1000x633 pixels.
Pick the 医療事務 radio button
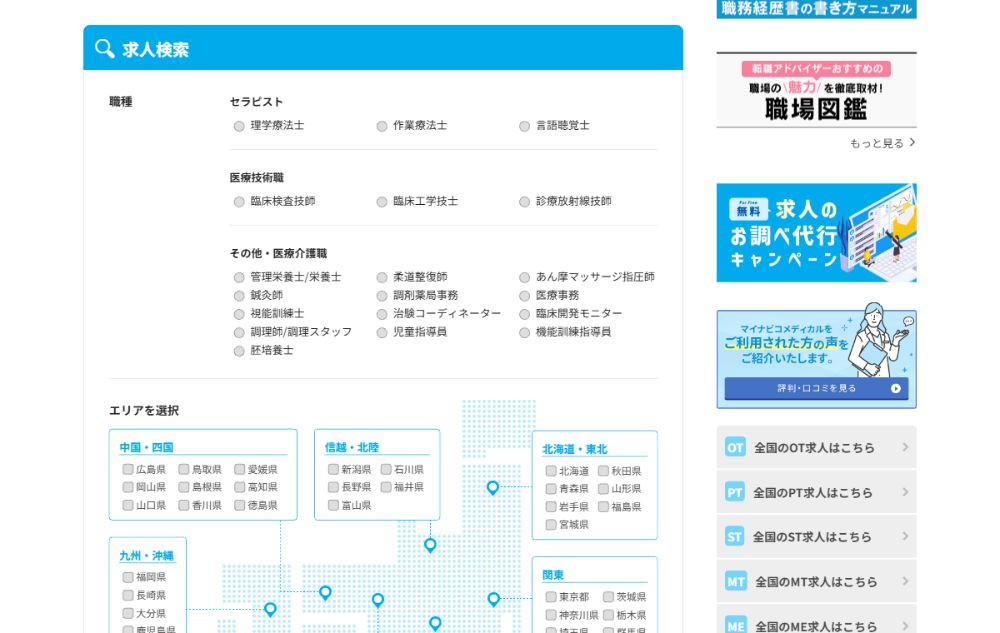tap(524, 296)
